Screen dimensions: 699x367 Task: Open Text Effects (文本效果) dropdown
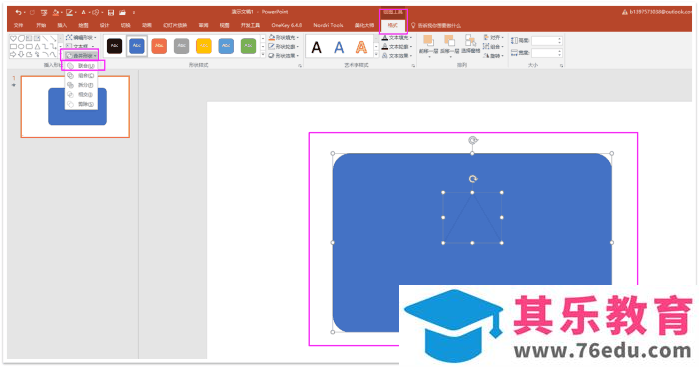tap(397, 56)
